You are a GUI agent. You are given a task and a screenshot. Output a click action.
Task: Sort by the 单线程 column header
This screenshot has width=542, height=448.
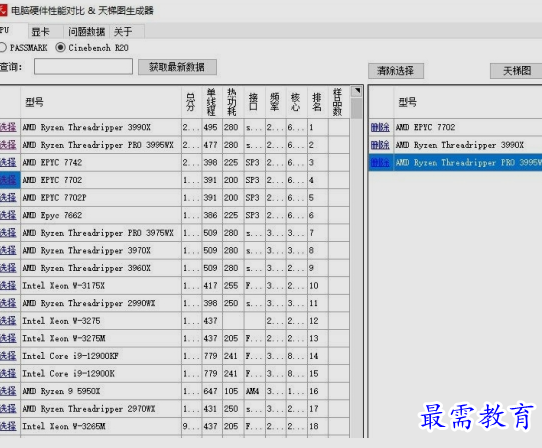tap(212, 102)
